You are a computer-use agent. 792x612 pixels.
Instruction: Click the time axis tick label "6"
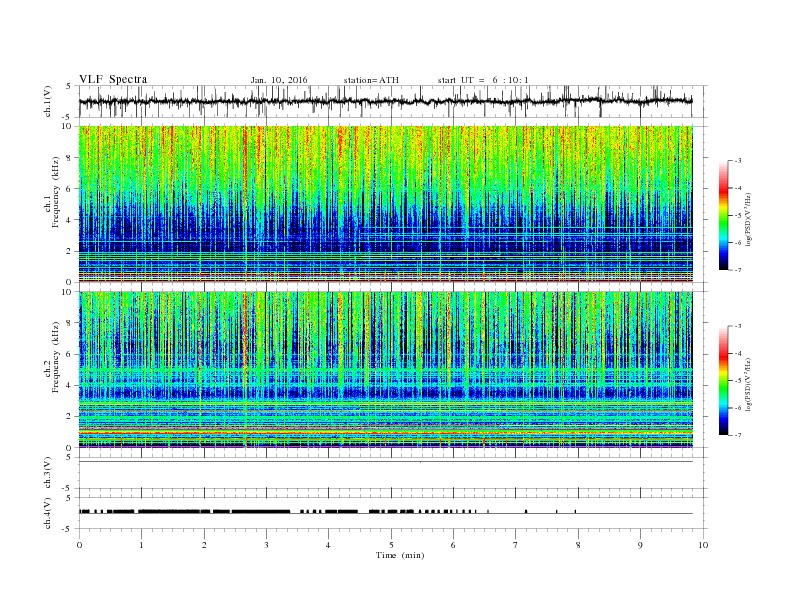453,545
